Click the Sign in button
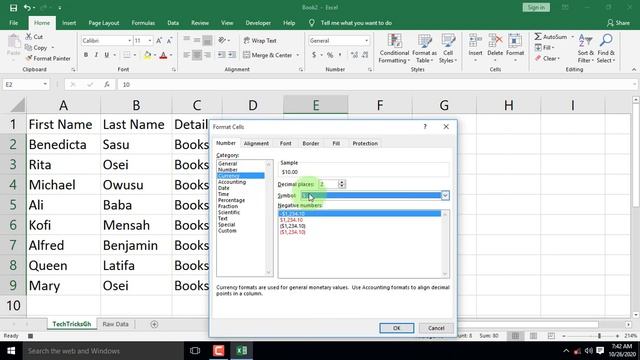 pos(536,7)
